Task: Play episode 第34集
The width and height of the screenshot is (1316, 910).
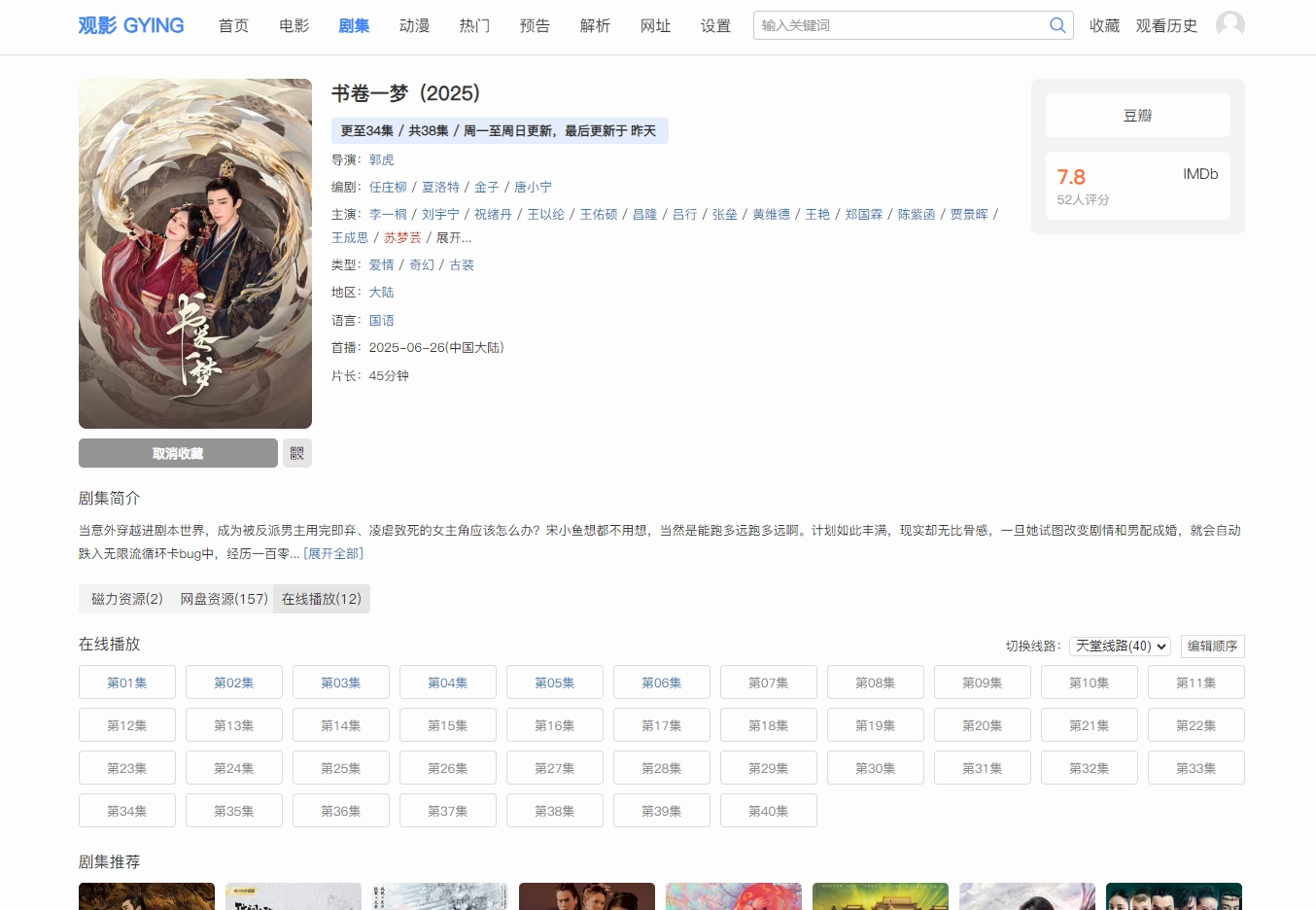Action: [x=127, y=811]
